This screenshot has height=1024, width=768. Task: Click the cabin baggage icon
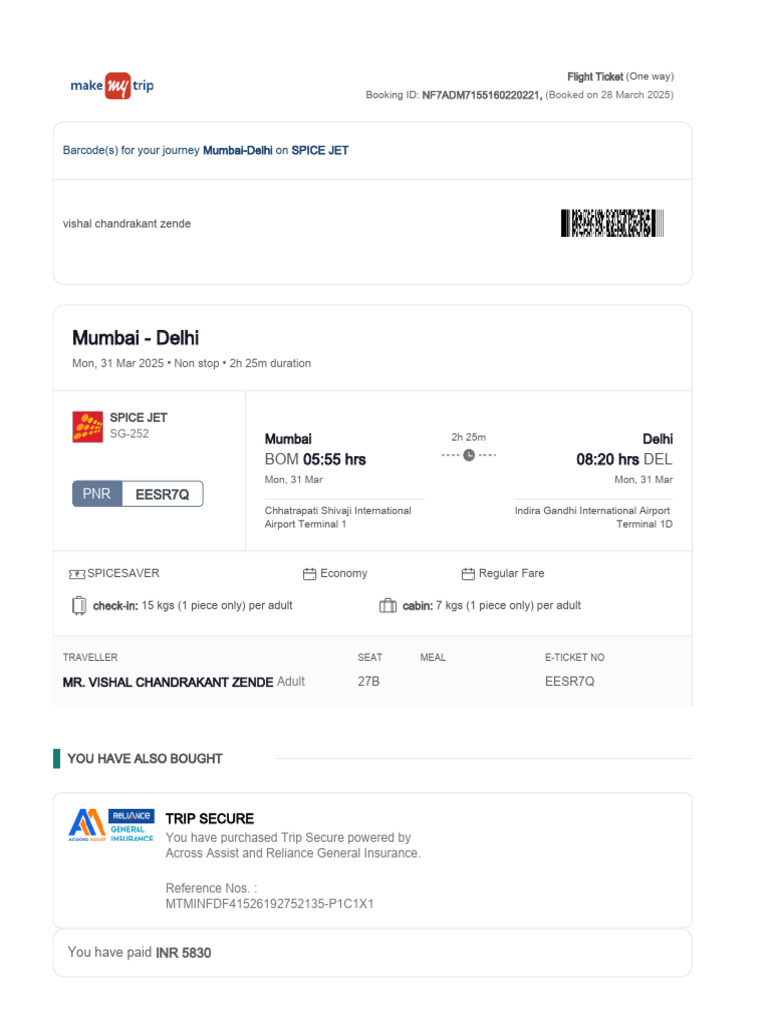(388, 605)
